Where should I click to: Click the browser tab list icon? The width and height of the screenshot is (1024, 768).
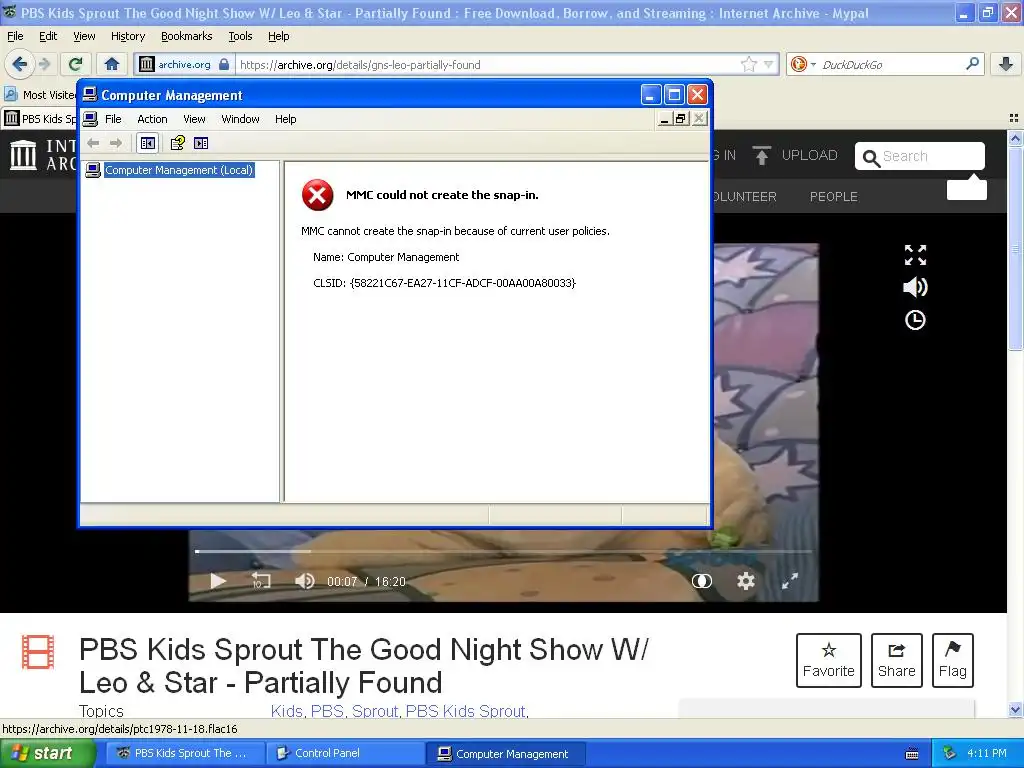pos(1014,118)
